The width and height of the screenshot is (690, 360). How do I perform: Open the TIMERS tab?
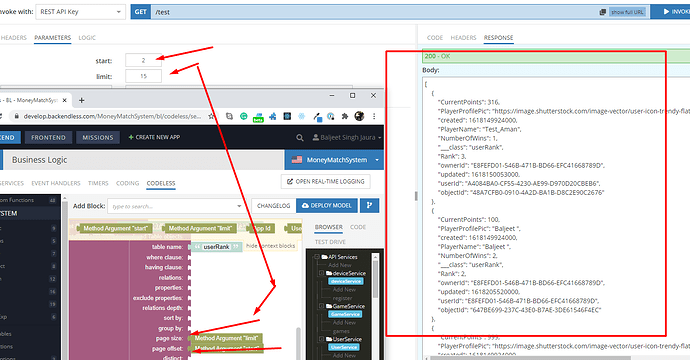(x=98, y=183)
